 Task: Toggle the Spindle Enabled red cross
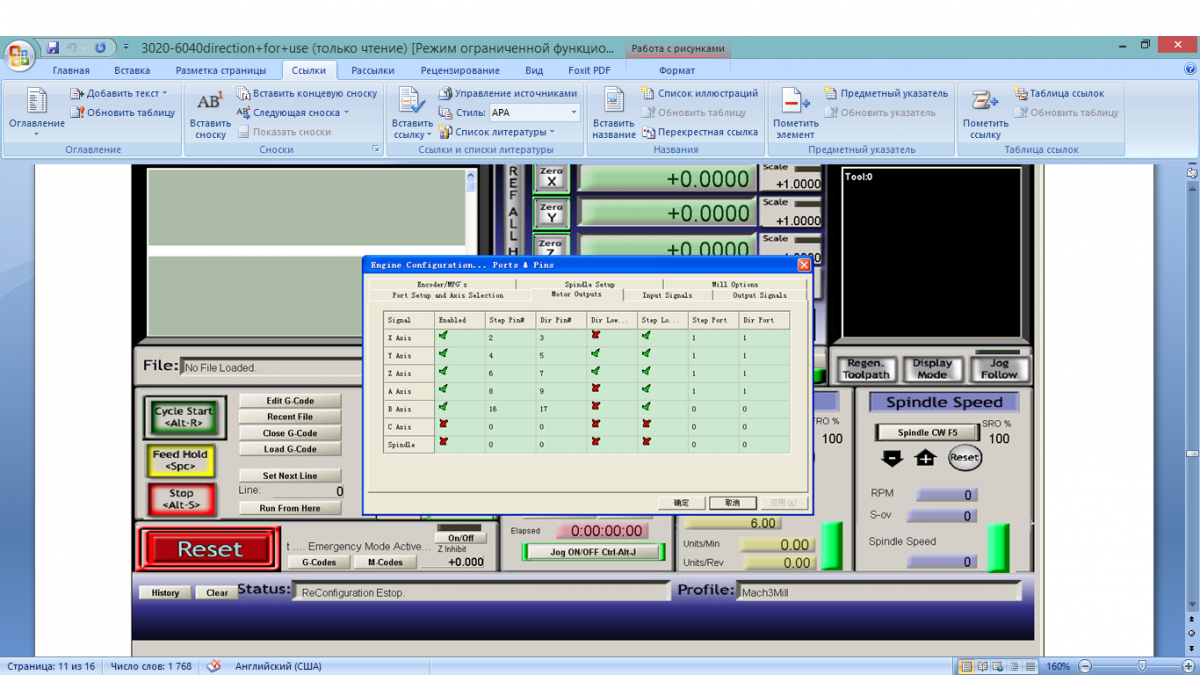(x=443, y=442)
